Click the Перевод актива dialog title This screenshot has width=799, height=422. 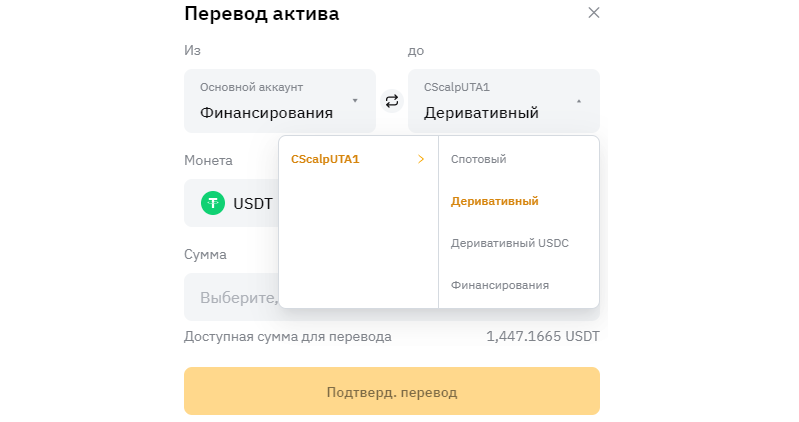point(262,14)
